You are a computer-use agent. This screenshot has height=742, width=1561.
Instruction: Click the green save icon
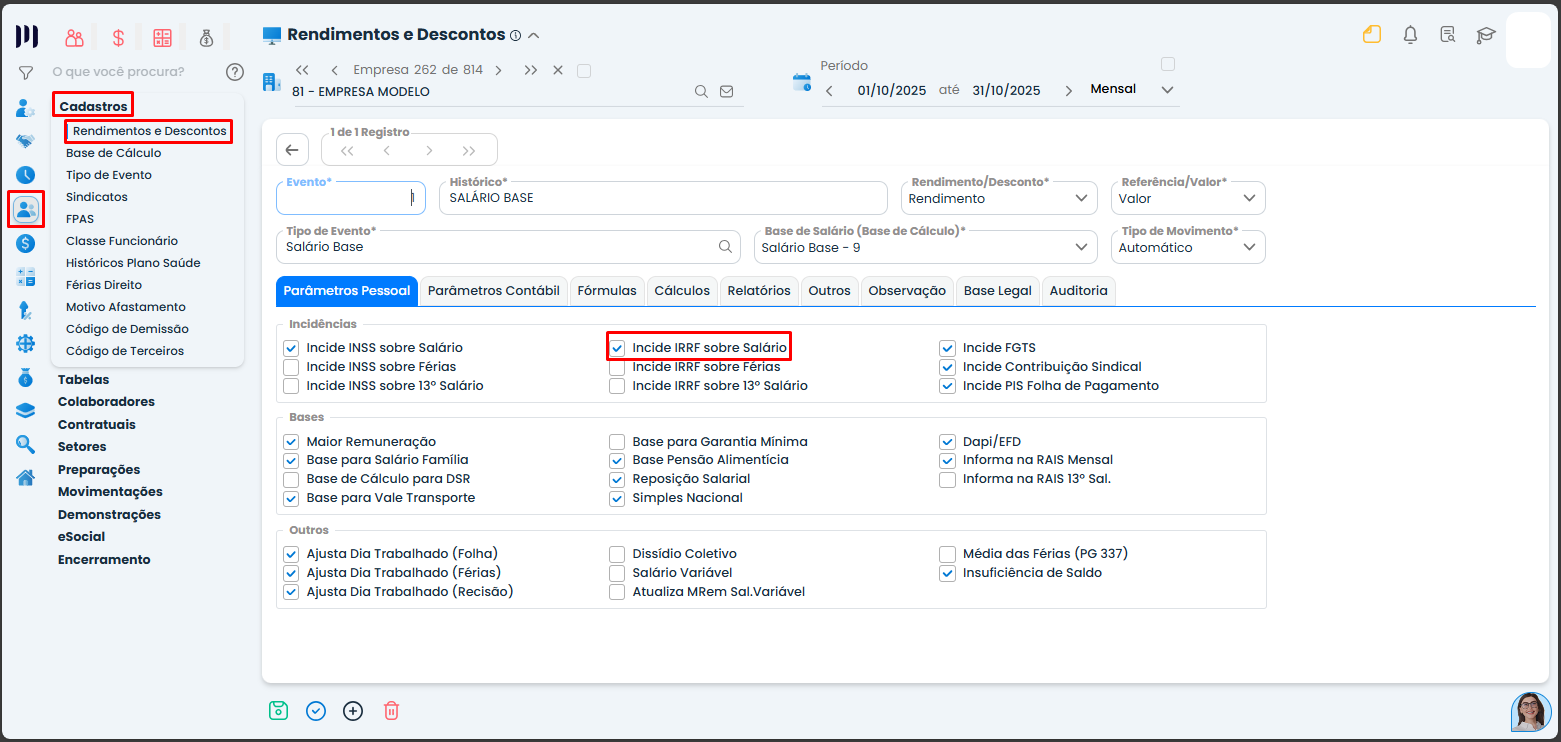(278, 711)
